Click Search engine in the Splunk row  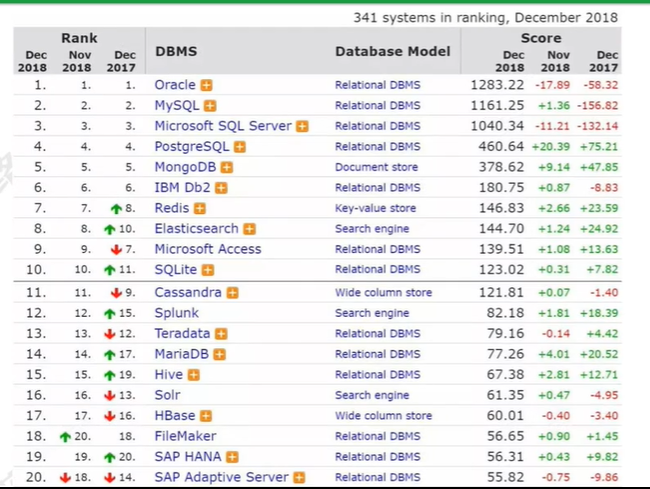pos(372,313)
